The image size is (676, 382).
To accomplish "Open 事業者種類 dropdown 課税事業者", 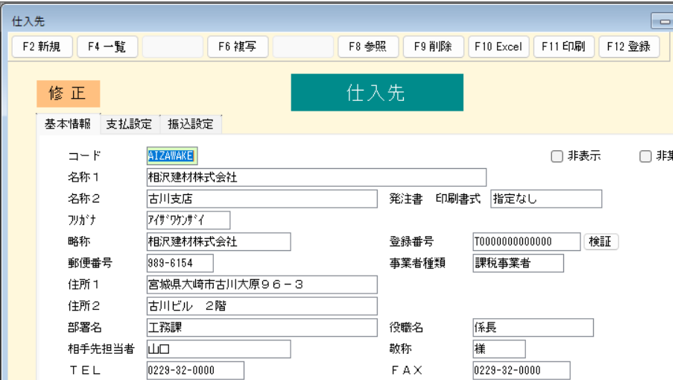I will 518,263.
